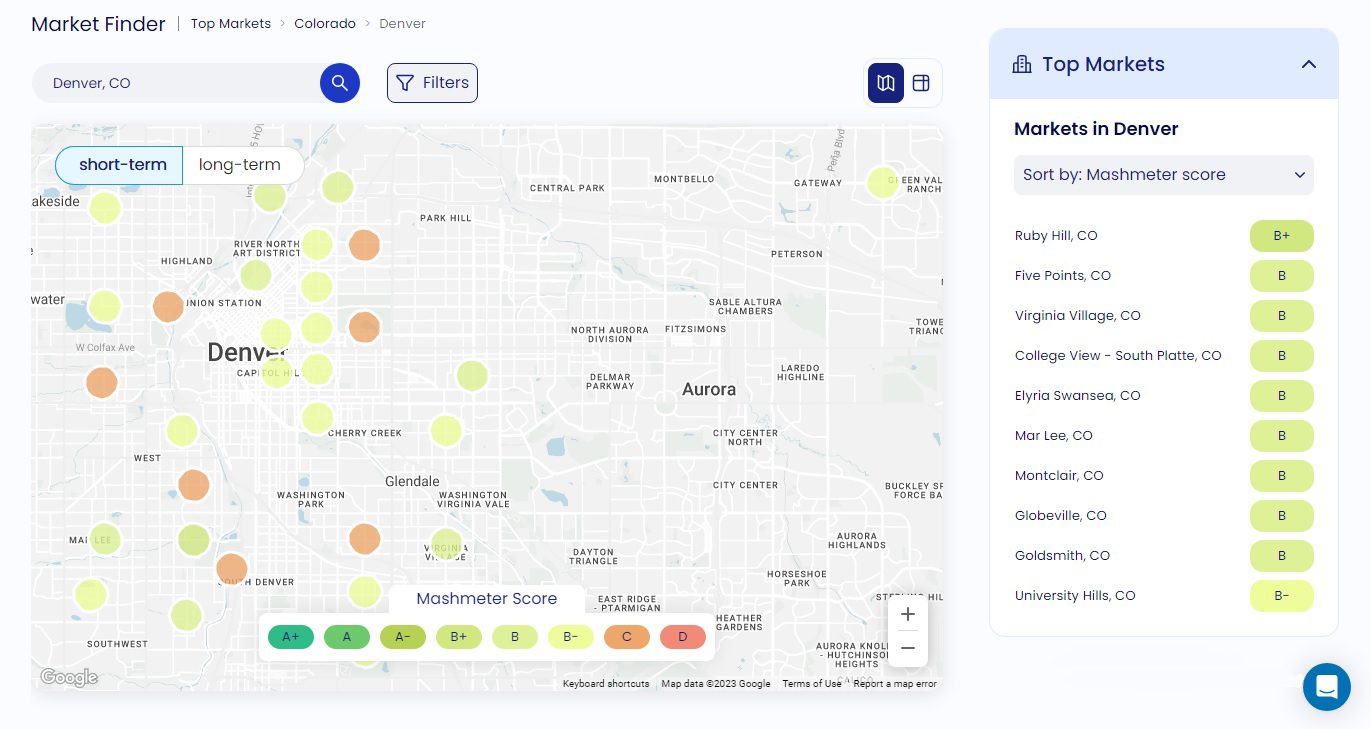The width and height of the screenshot is (1371, 729).
Task: Open the Sort by Mashmeter score dropdown
Action: (x=1164, y=175)
